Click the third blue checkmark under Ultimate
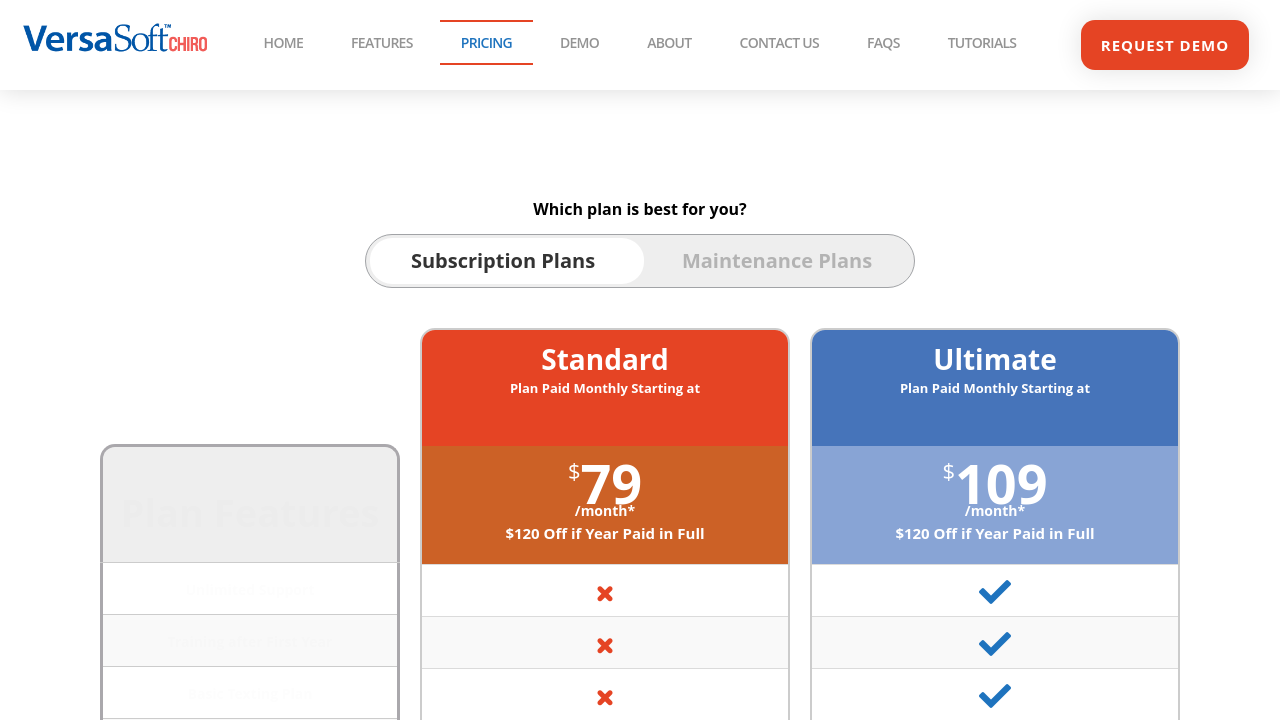 click(995, 696)
